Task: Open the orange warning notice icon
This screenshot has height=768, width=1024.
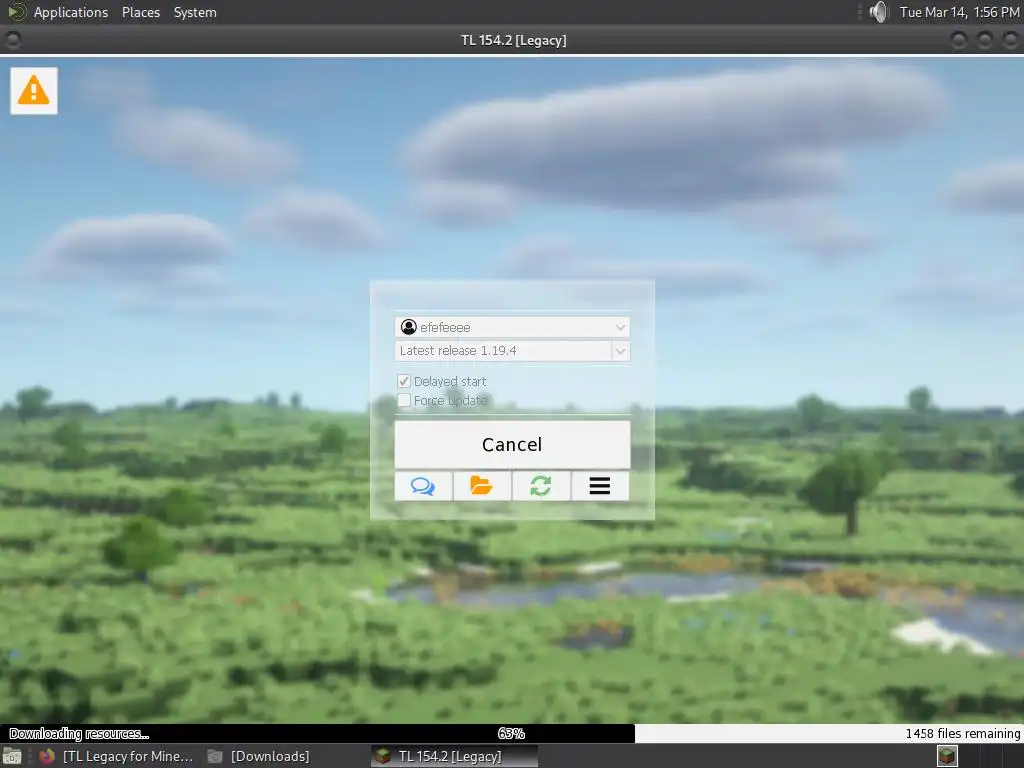Action: [x=34, y=91]
